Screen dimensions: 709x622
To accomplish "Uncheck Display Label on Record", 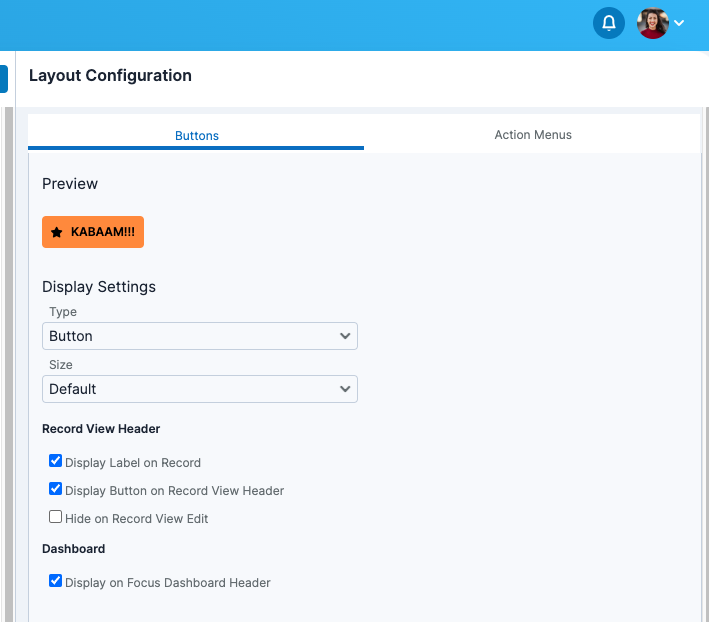I will pos(56,462).
